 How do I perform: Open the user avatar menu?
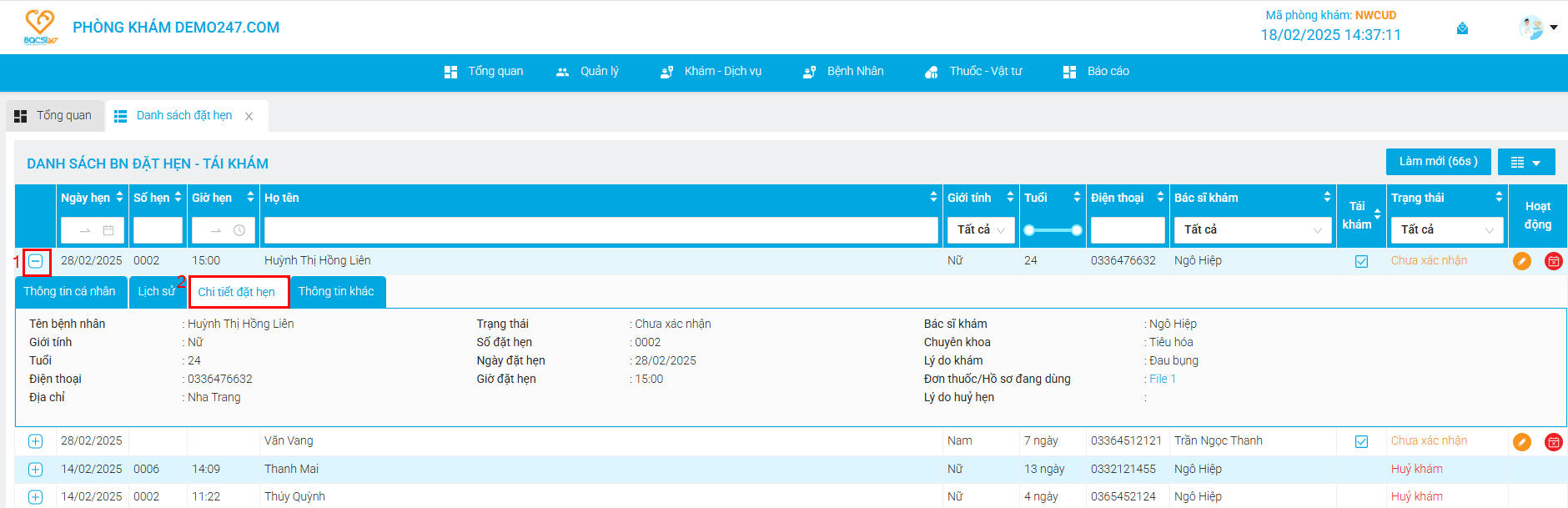(x=1530, y=28)
